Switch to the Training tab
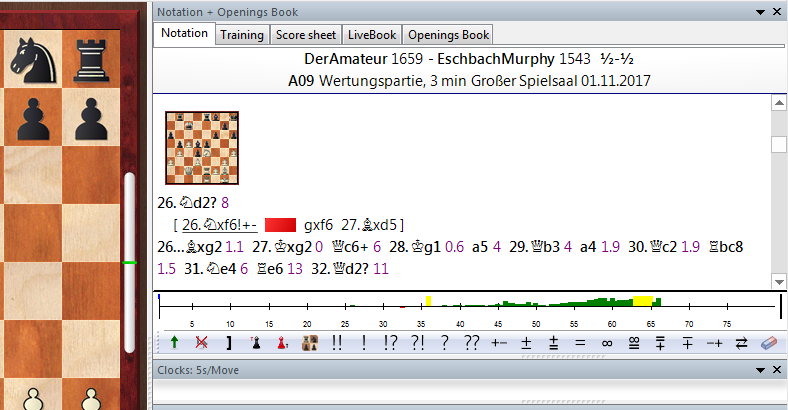The height and width of the screenshot is (410, 788). pyautogui.click(x=242, y=35)
